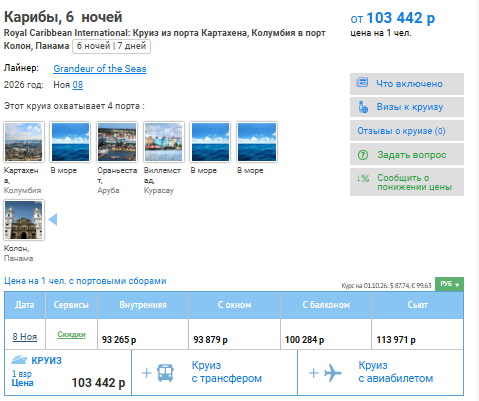The height and width of the screenshot is (401, 479).
Task: Open the Картахена, Колумбия port thumbnail
Action: [24, 142]
